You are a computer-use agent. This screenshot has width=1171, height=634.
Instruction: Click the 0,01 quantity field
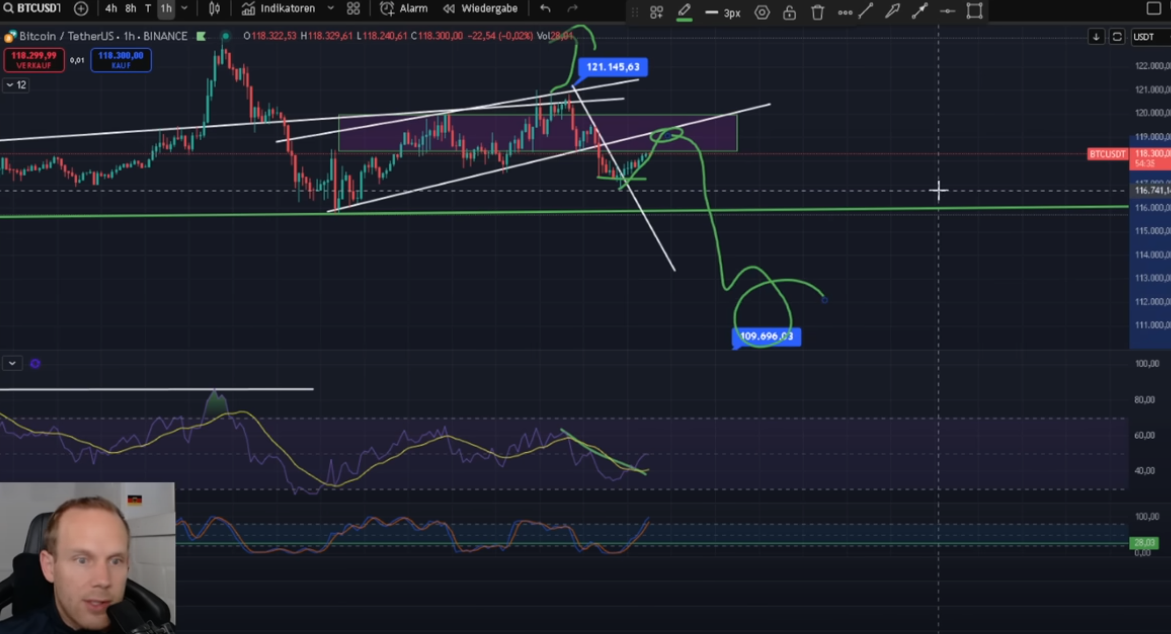(x=77, y=60)
